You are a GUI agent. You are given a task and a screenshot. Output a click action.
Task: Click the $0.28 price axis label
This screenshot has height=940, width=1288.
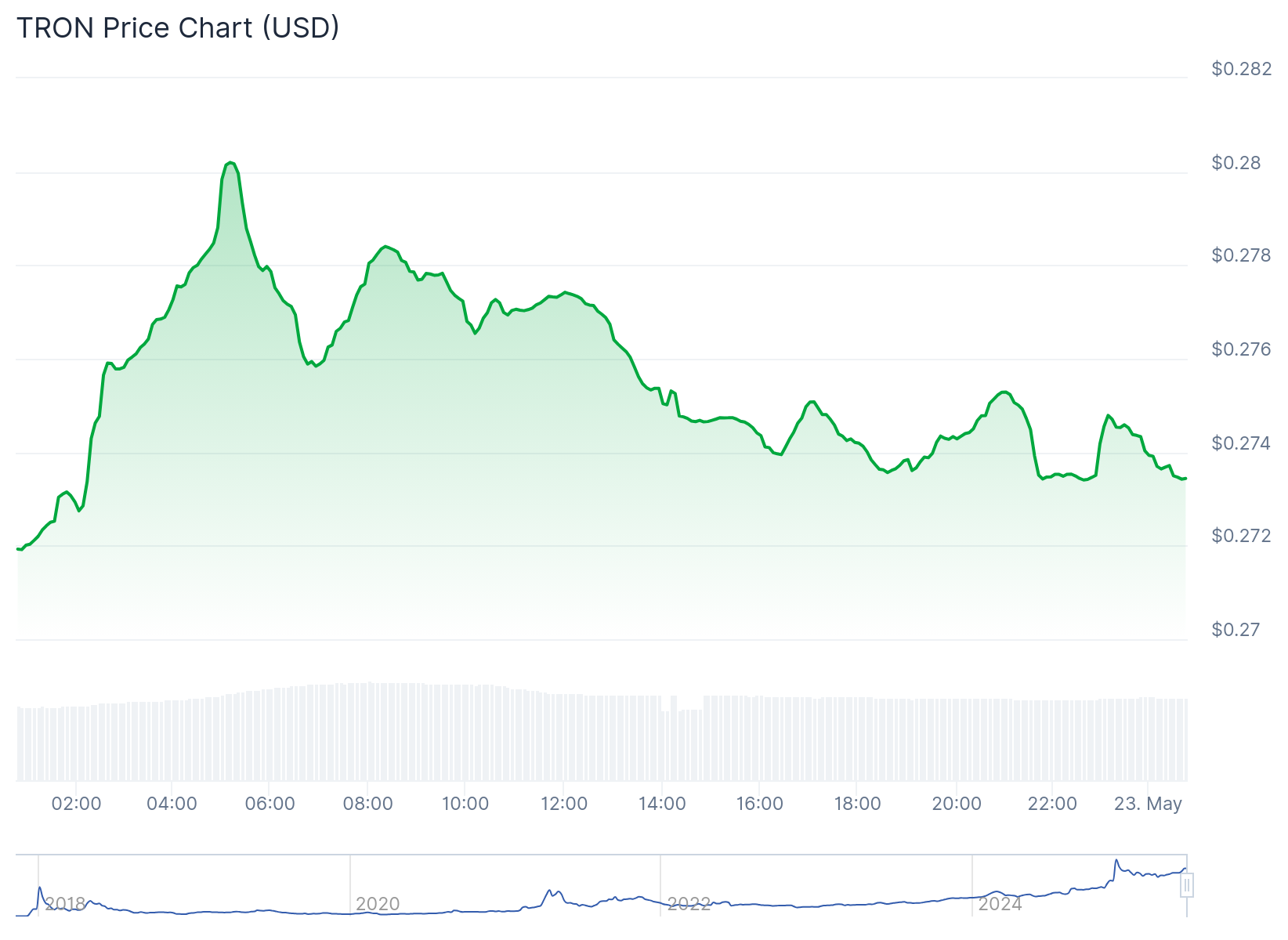point(1236,163)
